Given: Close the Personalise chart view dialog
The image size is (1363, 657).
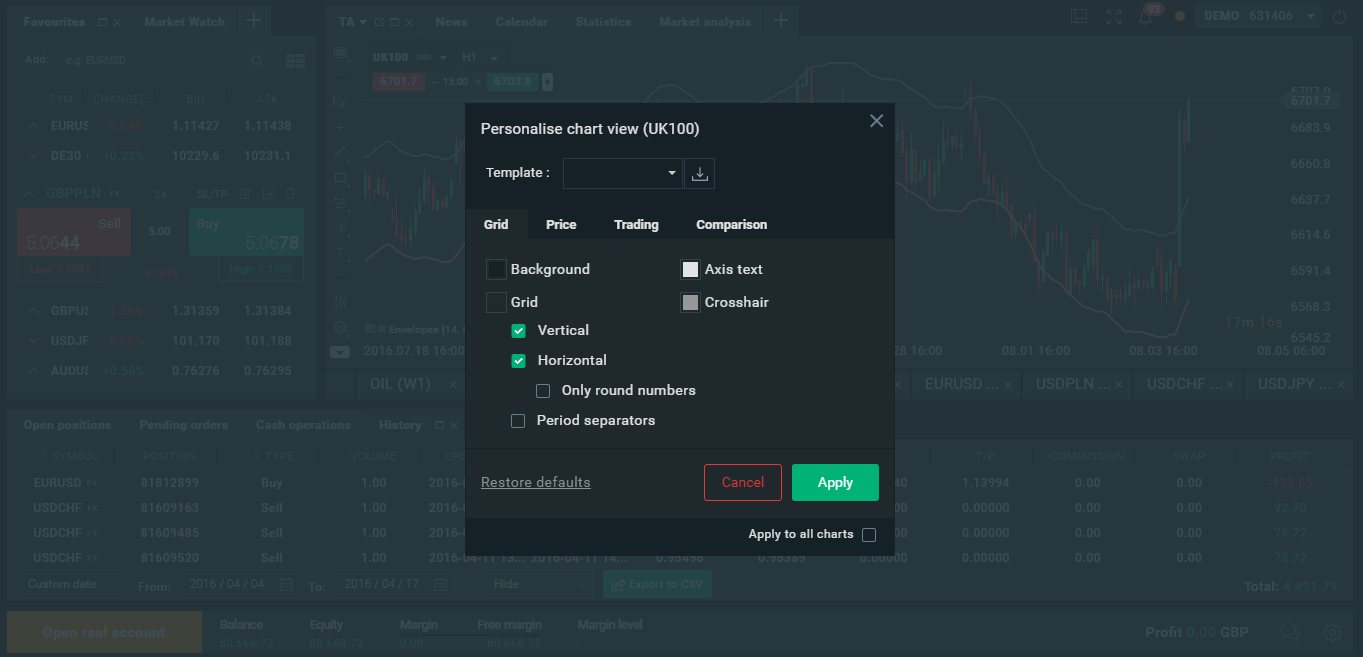Looking at the screenshot, I should pos(876,121).
